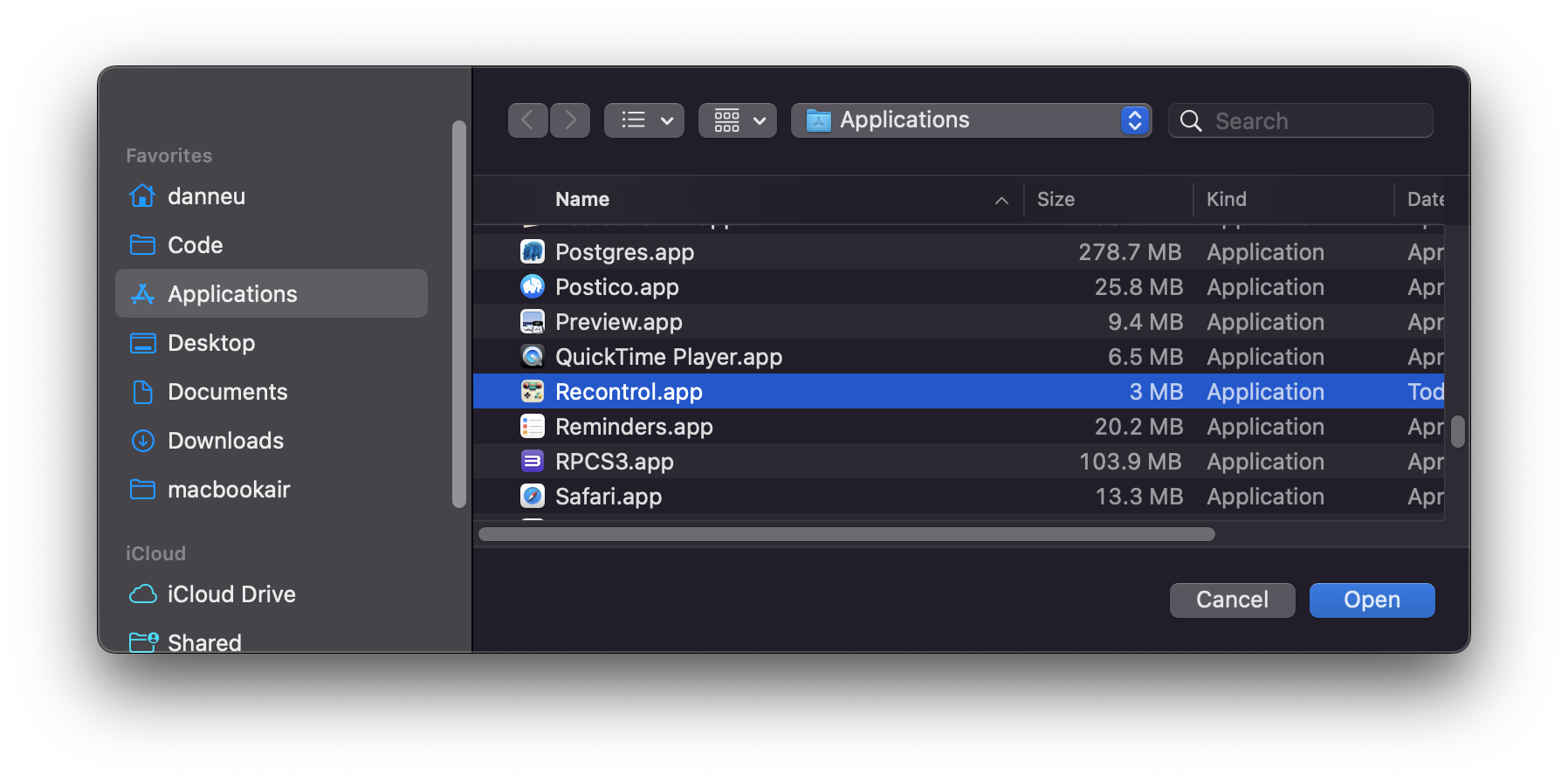Select Reminders.app file name

[x=634, y=427]
